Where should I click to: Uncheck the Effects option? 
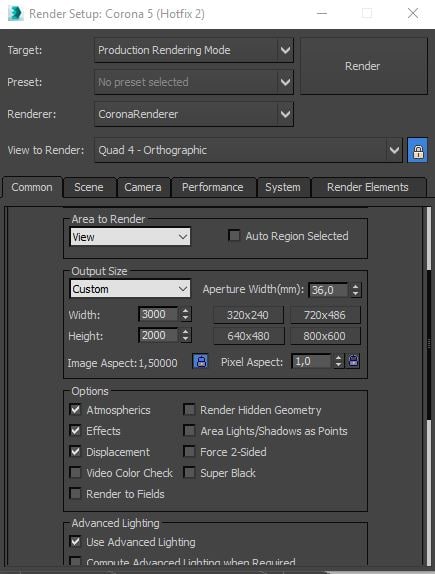click(75, 430)
